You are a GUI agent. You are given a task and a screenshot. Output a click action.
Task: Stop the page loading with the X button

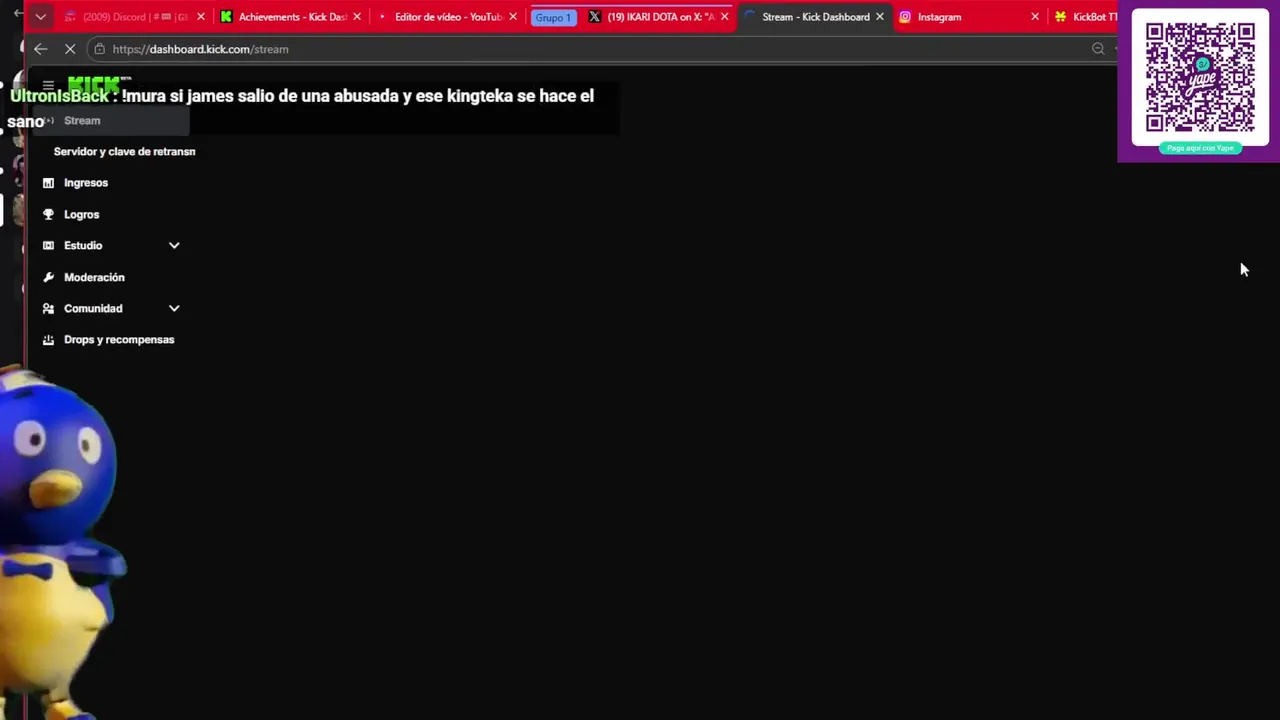(70, 49)
